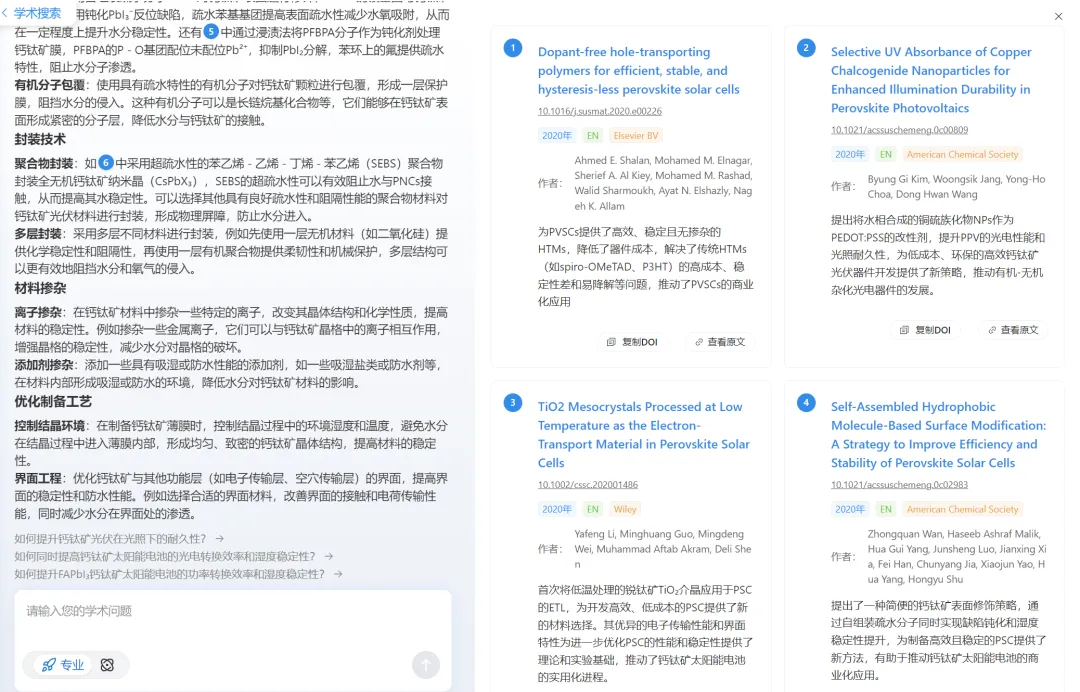The image size is (1080, 692).
Task: Click the number 3 badge on the TiO2 Mesocrystals card
Action: (x=513, y=403)
